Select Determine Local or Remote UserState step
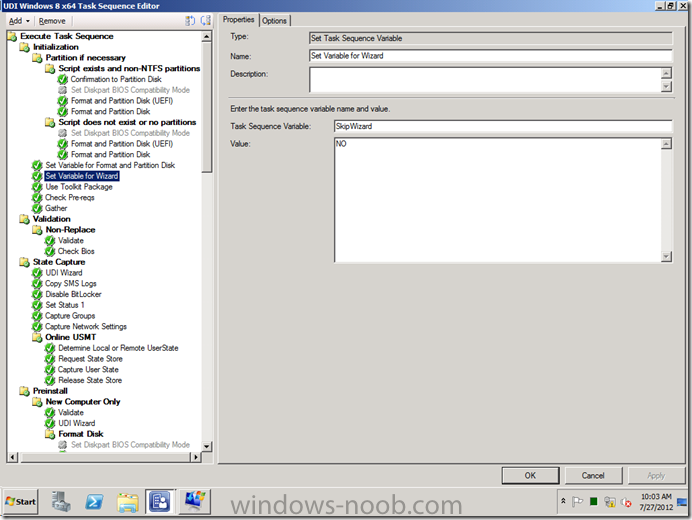 118,348
